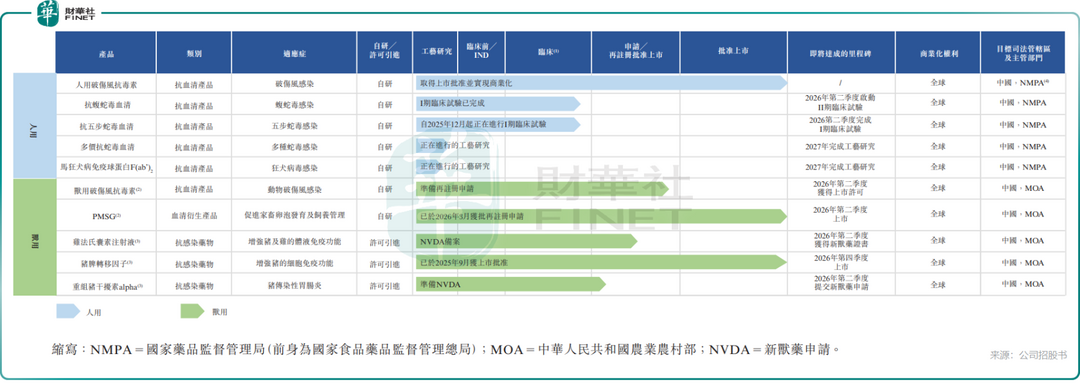Viewport: 1080px width, 392px height.
Task: Click the product cell PMSG
Action: [106, 215]
